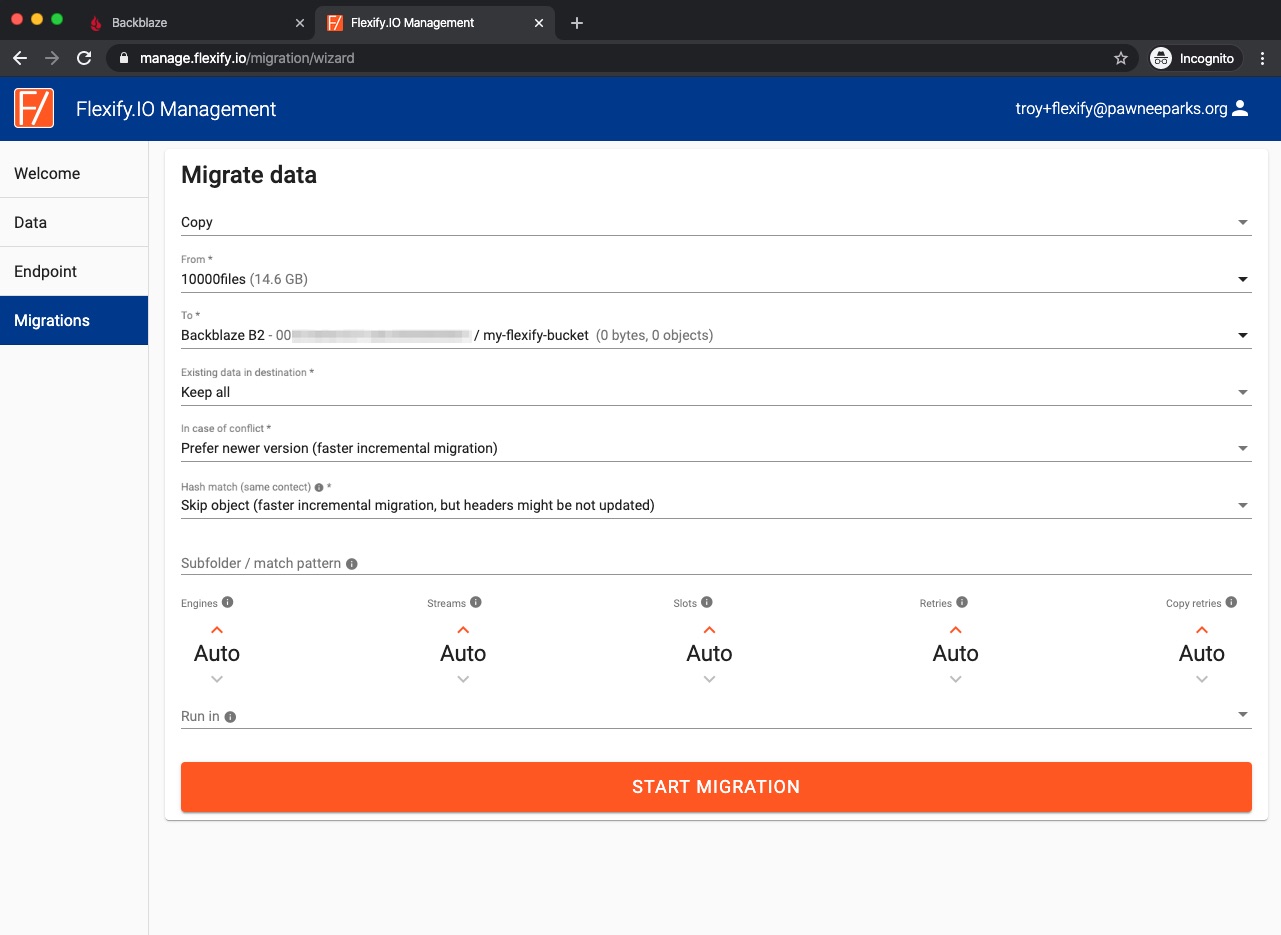This screenshot has width=1281, height=935.
Task: Decrease Slots with the down chevron
Action: coord(709,679)
